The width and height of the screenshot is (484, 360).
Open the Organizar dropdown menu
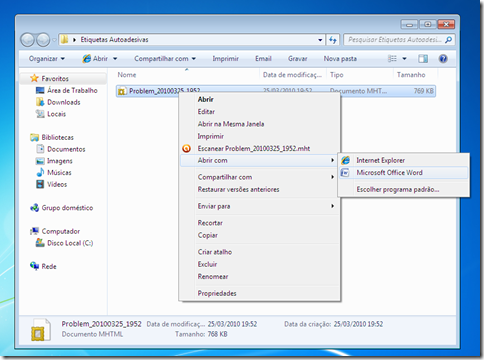click(x=46, y=59)
